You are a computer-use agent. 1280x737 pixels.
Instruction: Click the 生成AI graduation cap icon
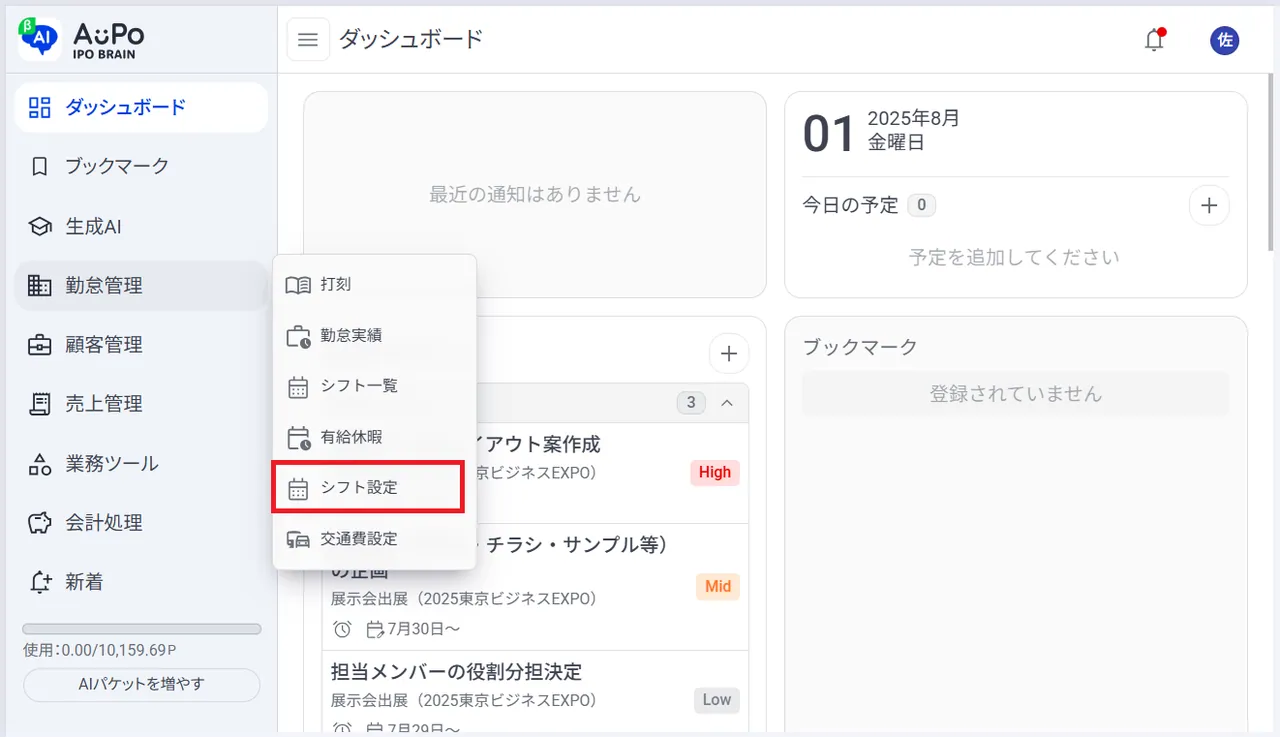[39, 226]
